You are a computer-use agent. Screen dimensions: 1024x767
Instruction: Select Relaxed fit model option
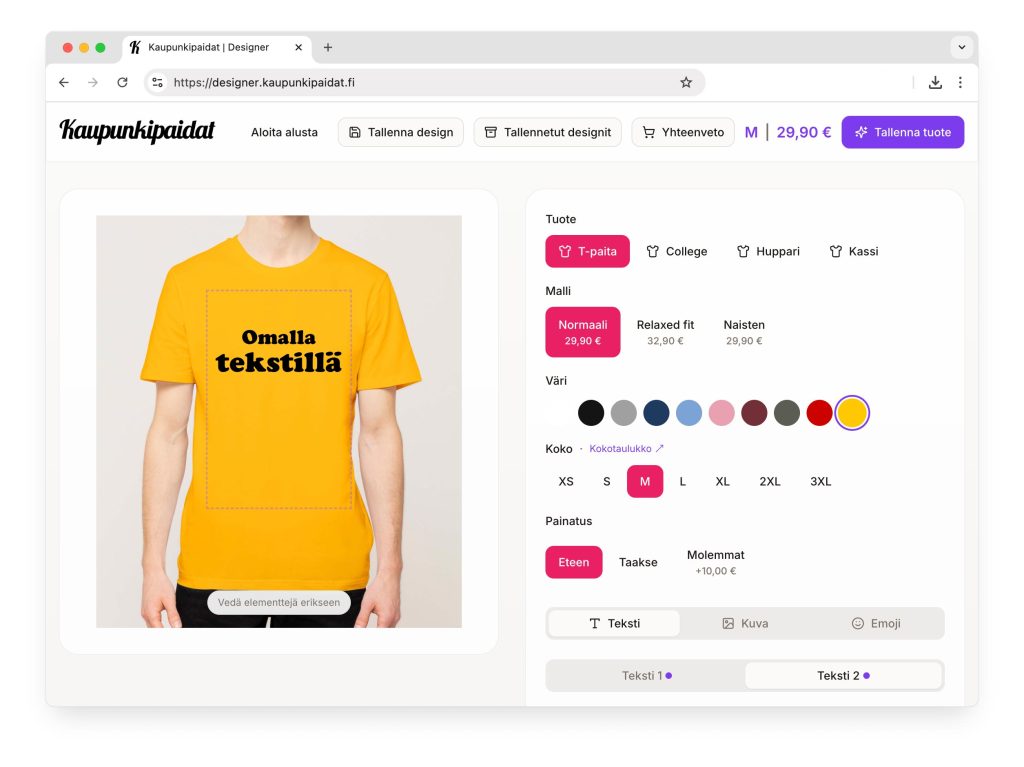click(x=665, y=332)
